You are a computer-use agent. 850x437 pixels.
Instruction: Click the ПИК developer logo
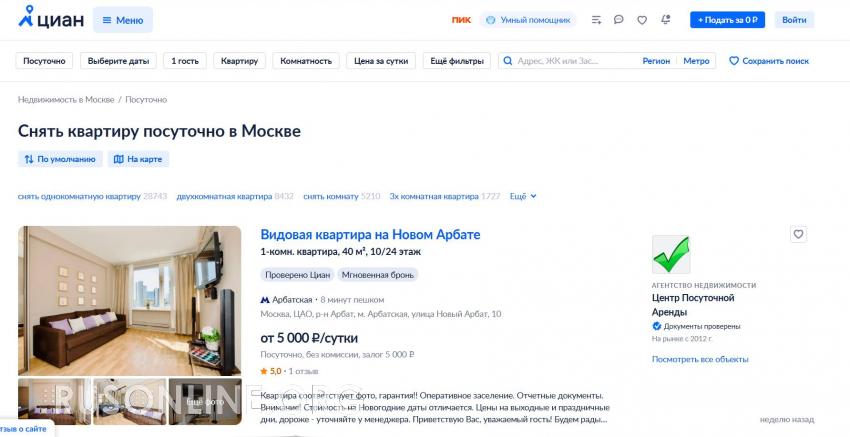tap(461, 20)
